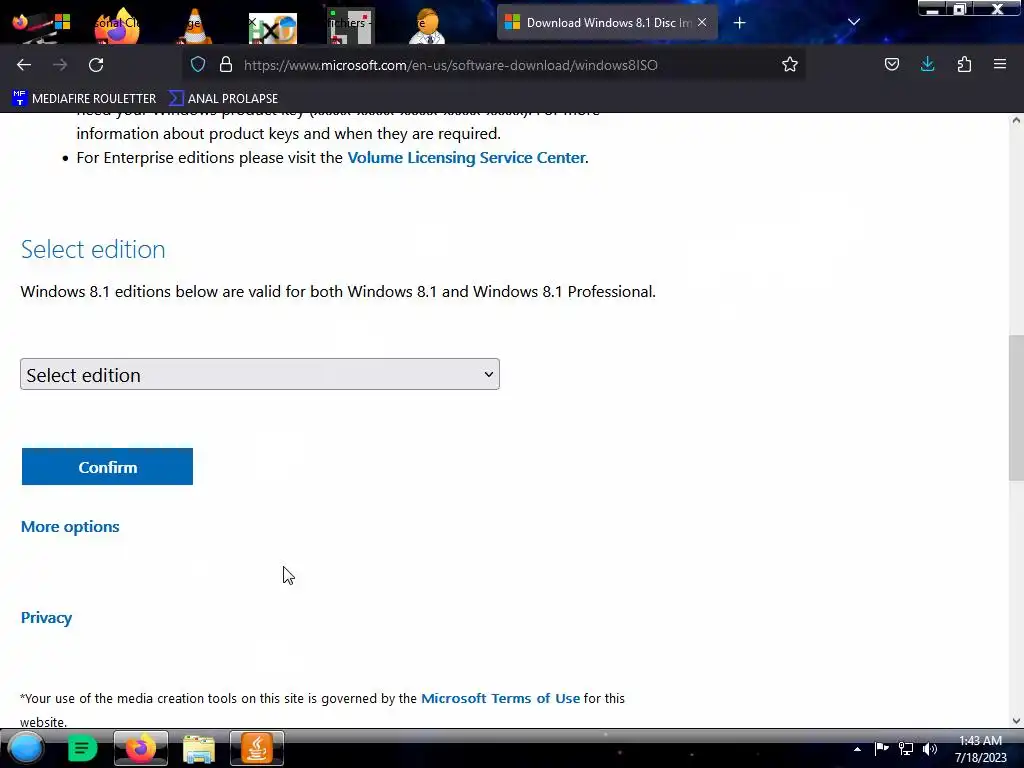Click the blue Confirm button
The height and width of the screenshot is (768, 1024).
[x=107, y=467]
